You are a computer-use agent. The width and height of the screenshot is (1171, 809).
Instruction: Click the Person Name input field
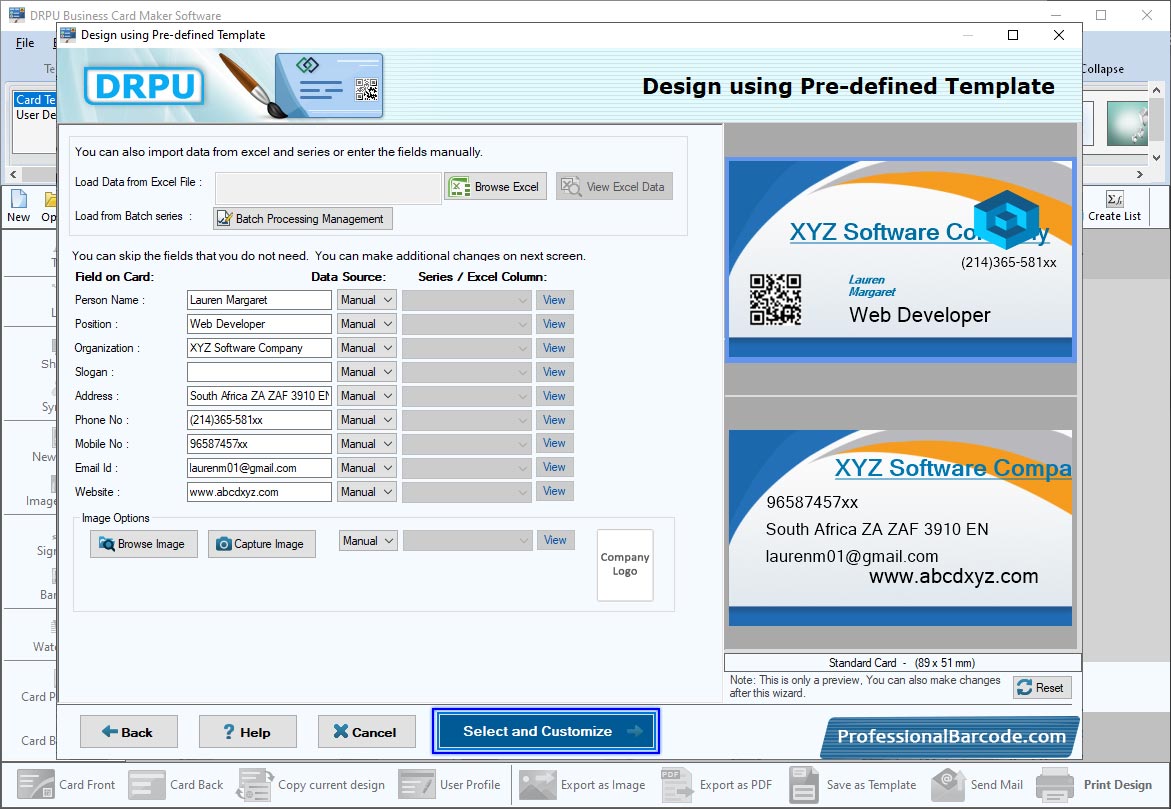(x=259, y=300)
